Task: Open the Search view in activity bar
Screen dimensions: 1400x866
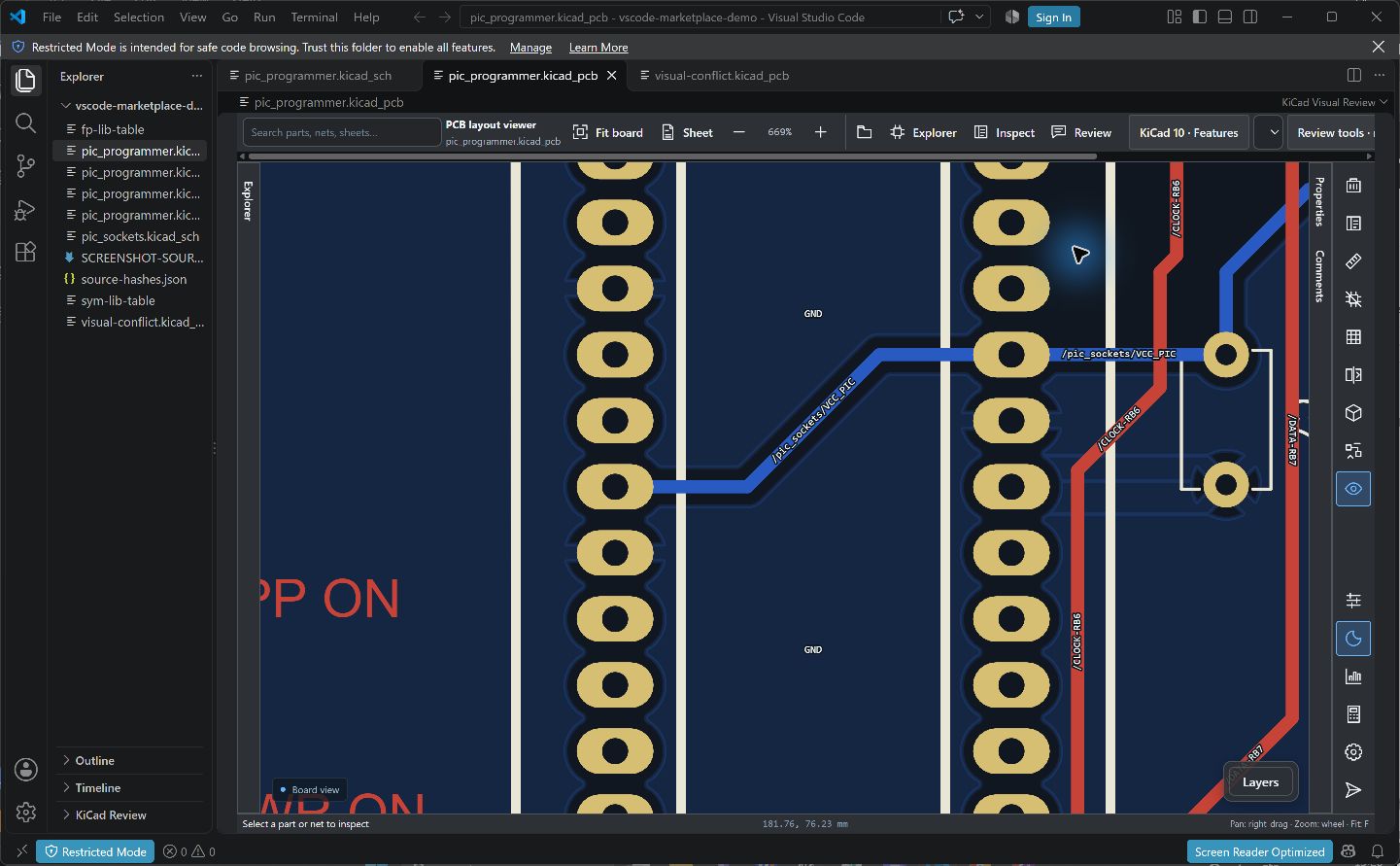Action: tap(25, 122)
